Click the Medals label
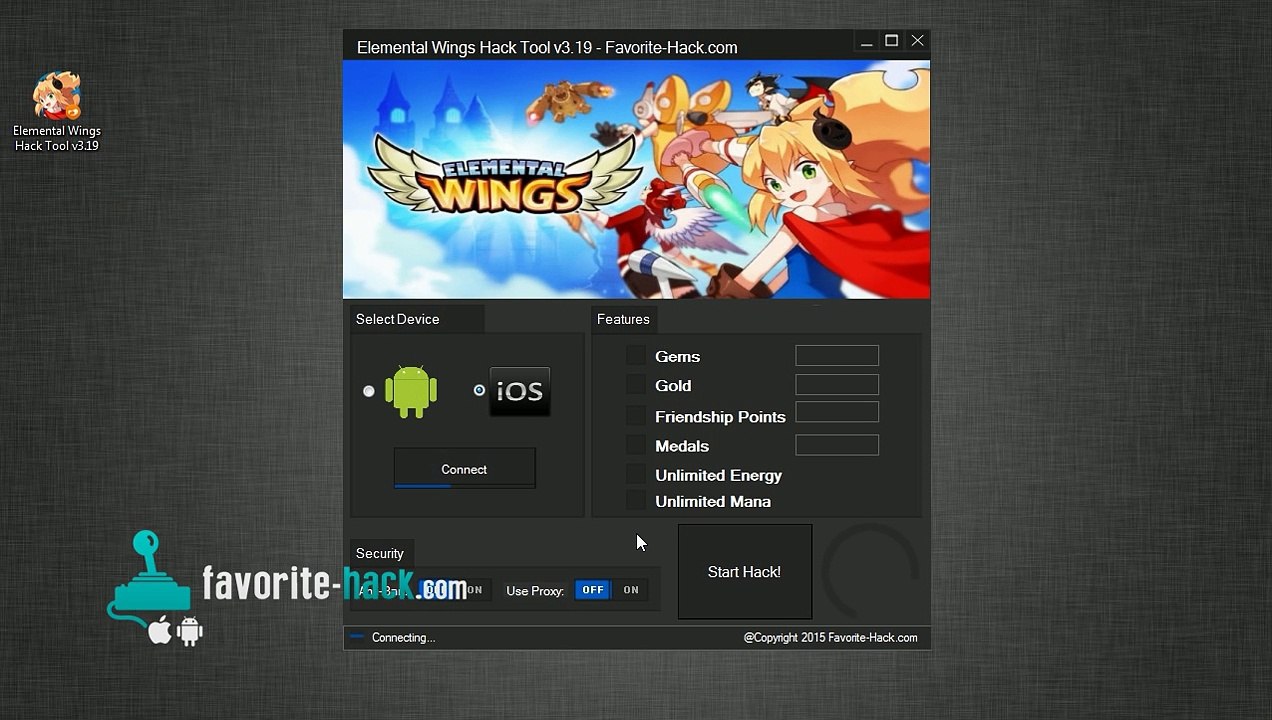The image size is (1272, 720). (682, 446)
